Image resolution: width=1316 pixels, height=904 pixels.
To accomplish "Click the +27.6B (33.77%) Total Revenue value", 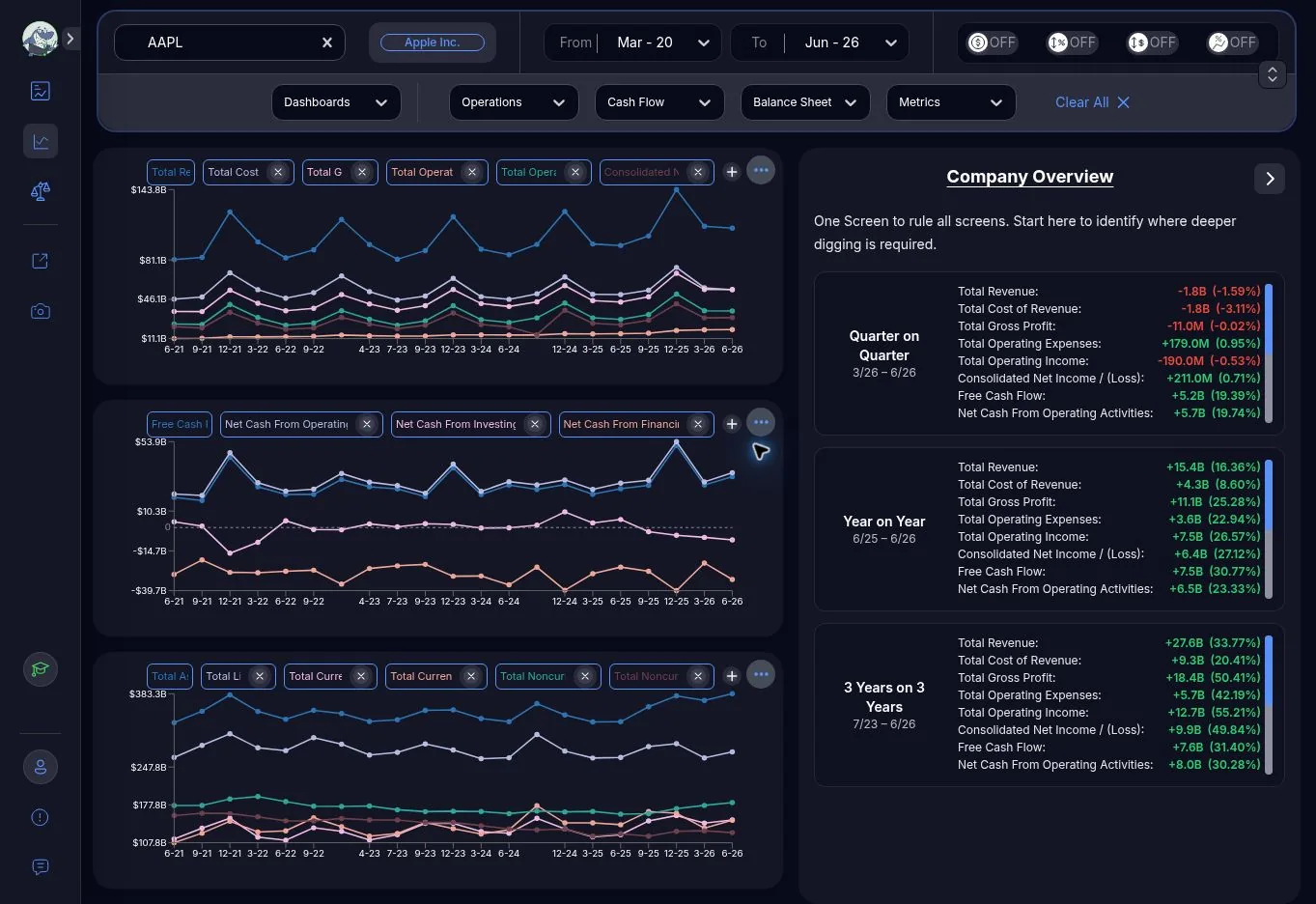I will pyautogui.click(x=1213, y=643).
